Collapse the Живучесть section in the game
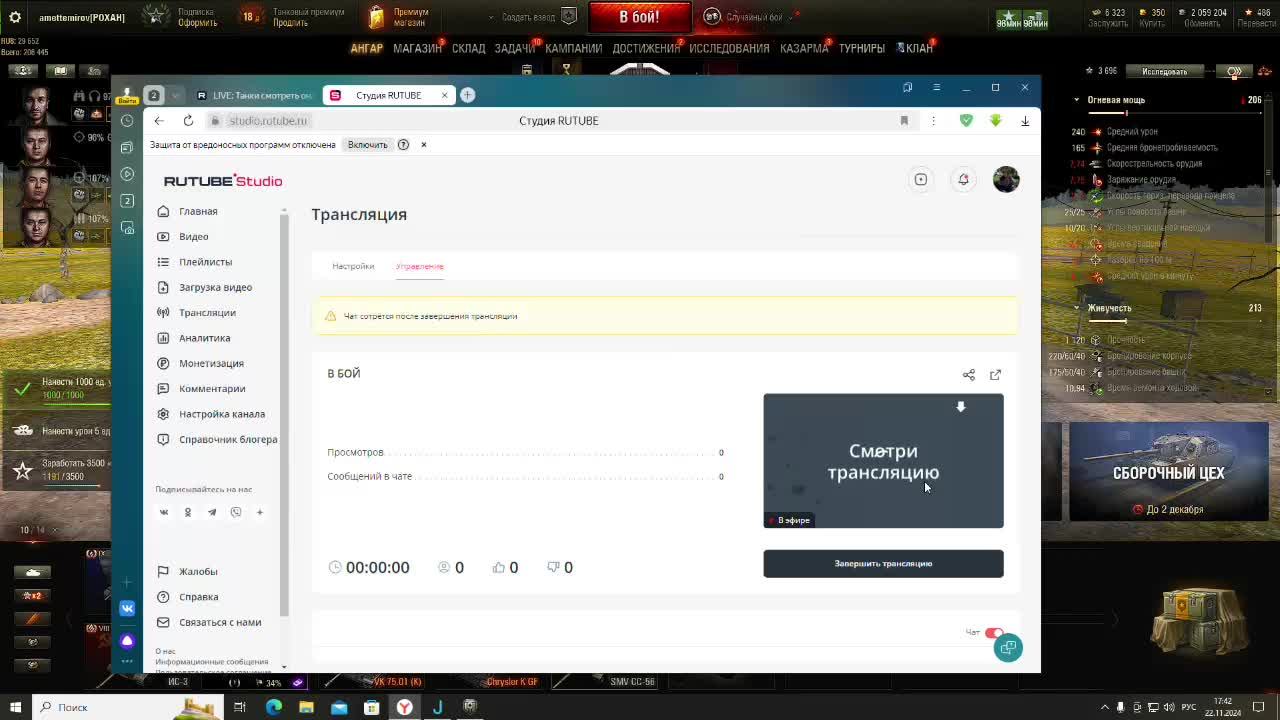 pos(1076,308)
